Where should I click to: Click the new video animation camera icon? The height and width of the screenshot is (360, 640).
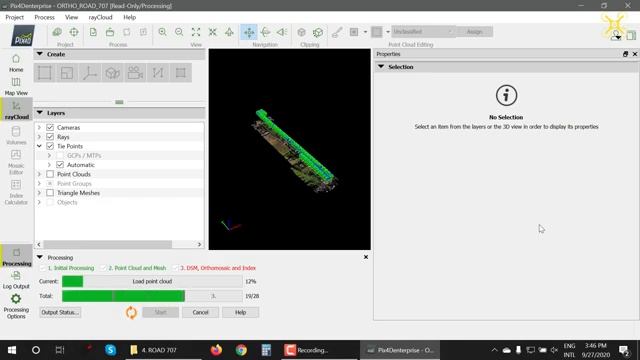click(x=135, y=73)
